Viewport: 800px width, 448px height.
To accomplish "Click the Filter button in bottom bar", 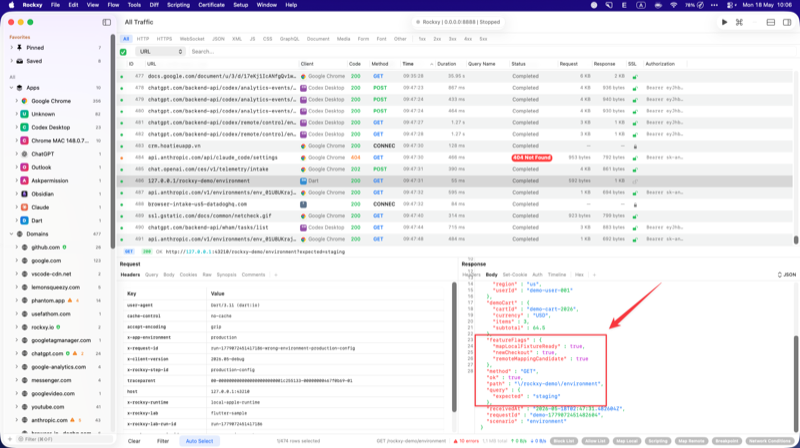I will (163, 441).
